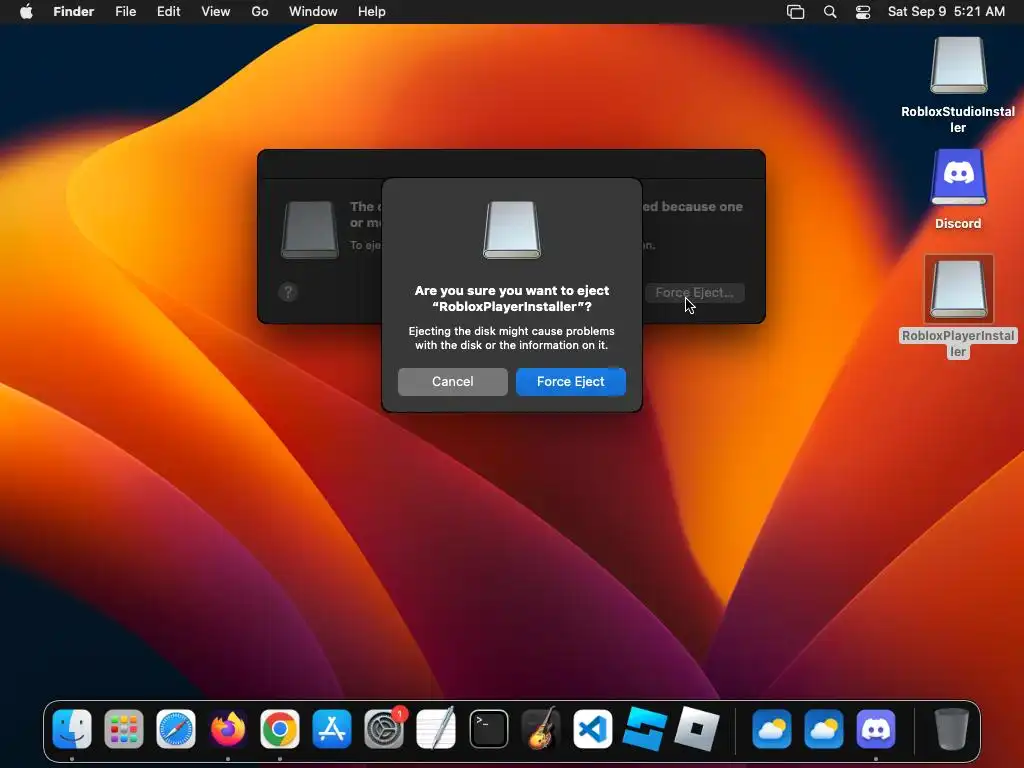Open the View menu

(x=216, y=12)
